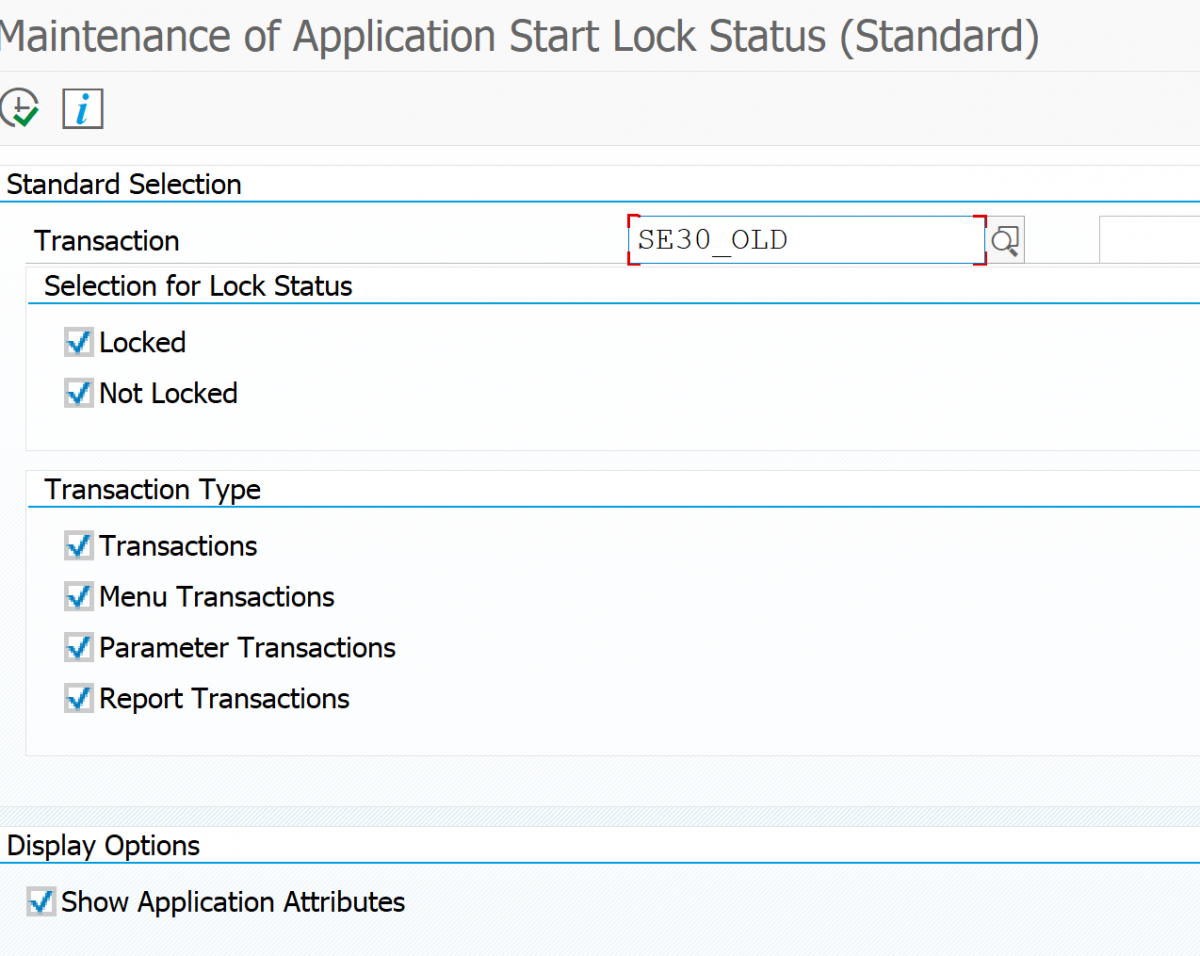Screen dimensions: 1200x956
Task: Select the SE30_OLD text value
Action: [x=713, y=239]
